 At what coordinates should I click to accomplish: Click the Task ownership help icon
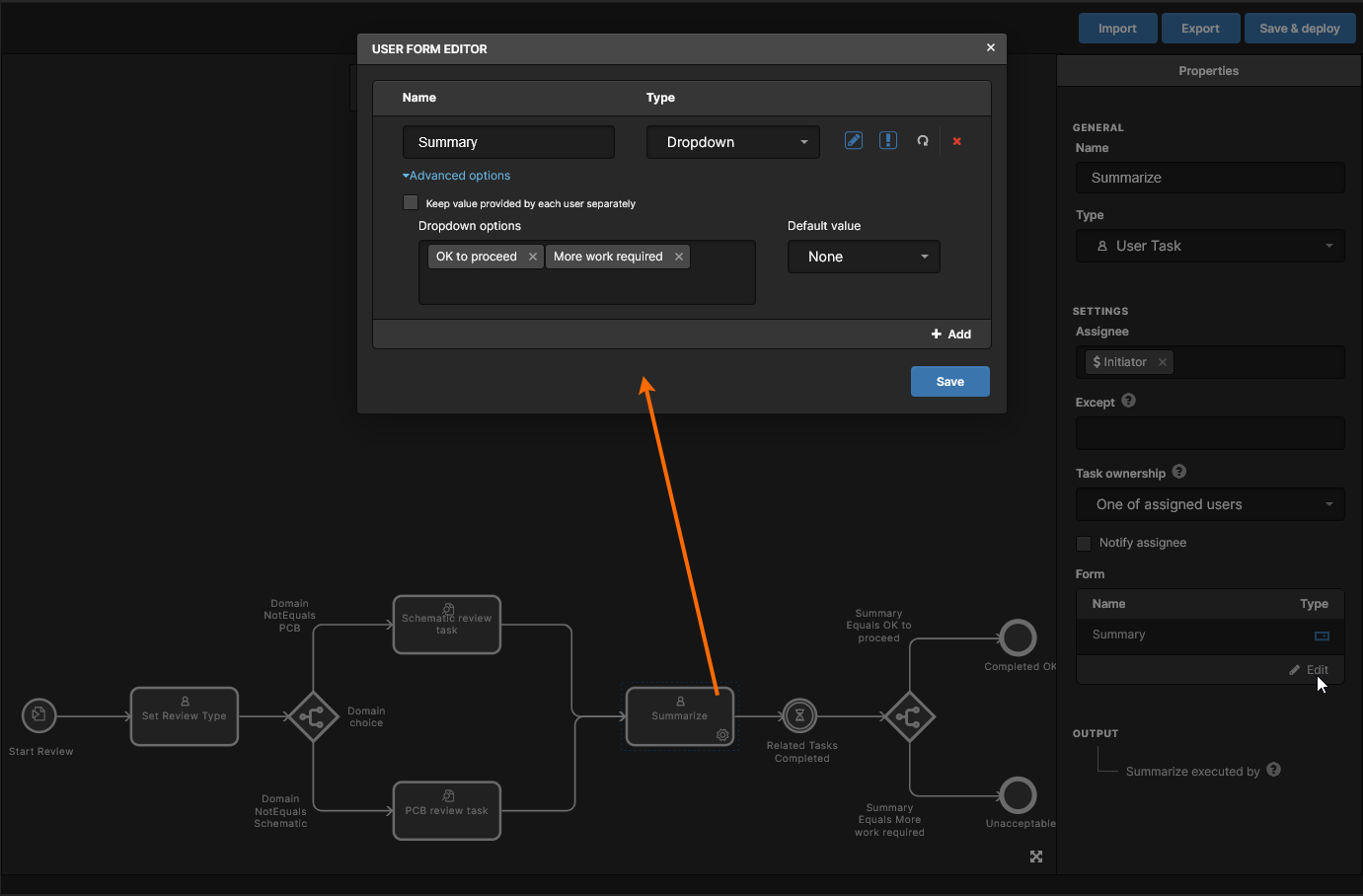coord(1179,472)
